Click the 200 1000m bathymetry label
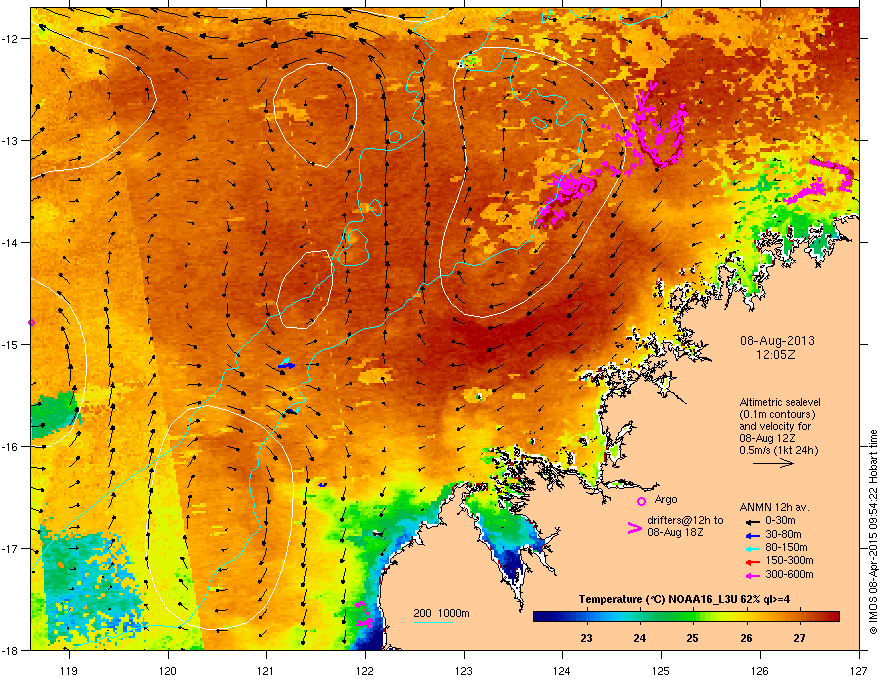The width and height of the screenshot is (880, 680). (x=441, y=613)
